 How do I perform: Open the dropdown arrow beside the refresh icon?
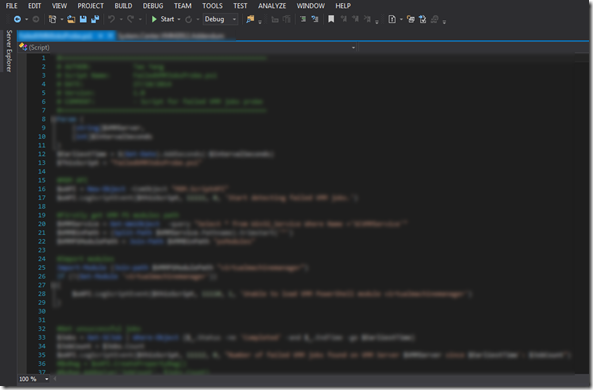tap(197, 19)
